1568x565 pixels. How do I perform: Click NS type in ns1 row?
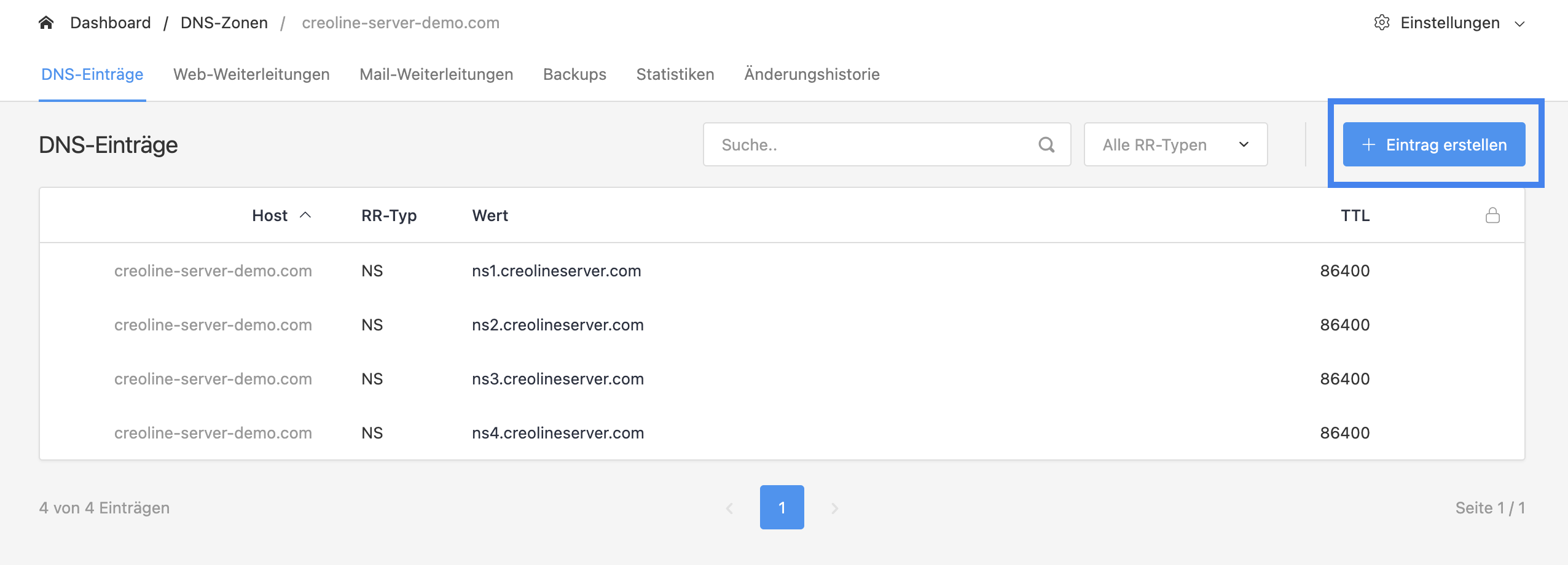372,271
